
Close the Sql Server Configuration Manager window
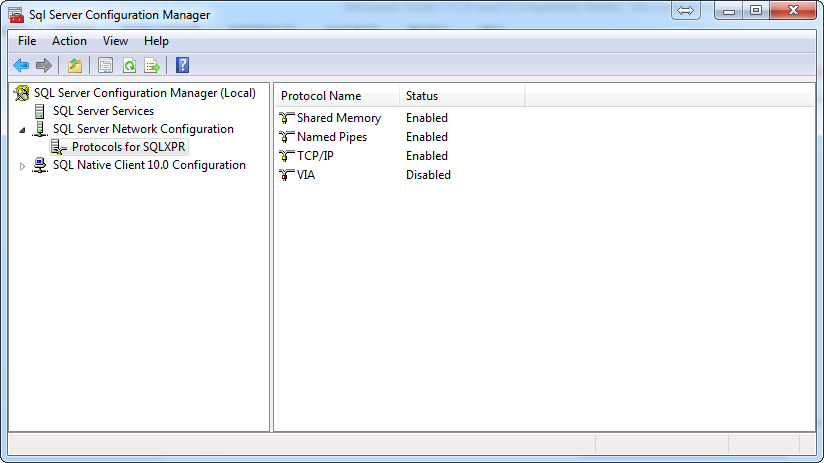pos(793,11)
